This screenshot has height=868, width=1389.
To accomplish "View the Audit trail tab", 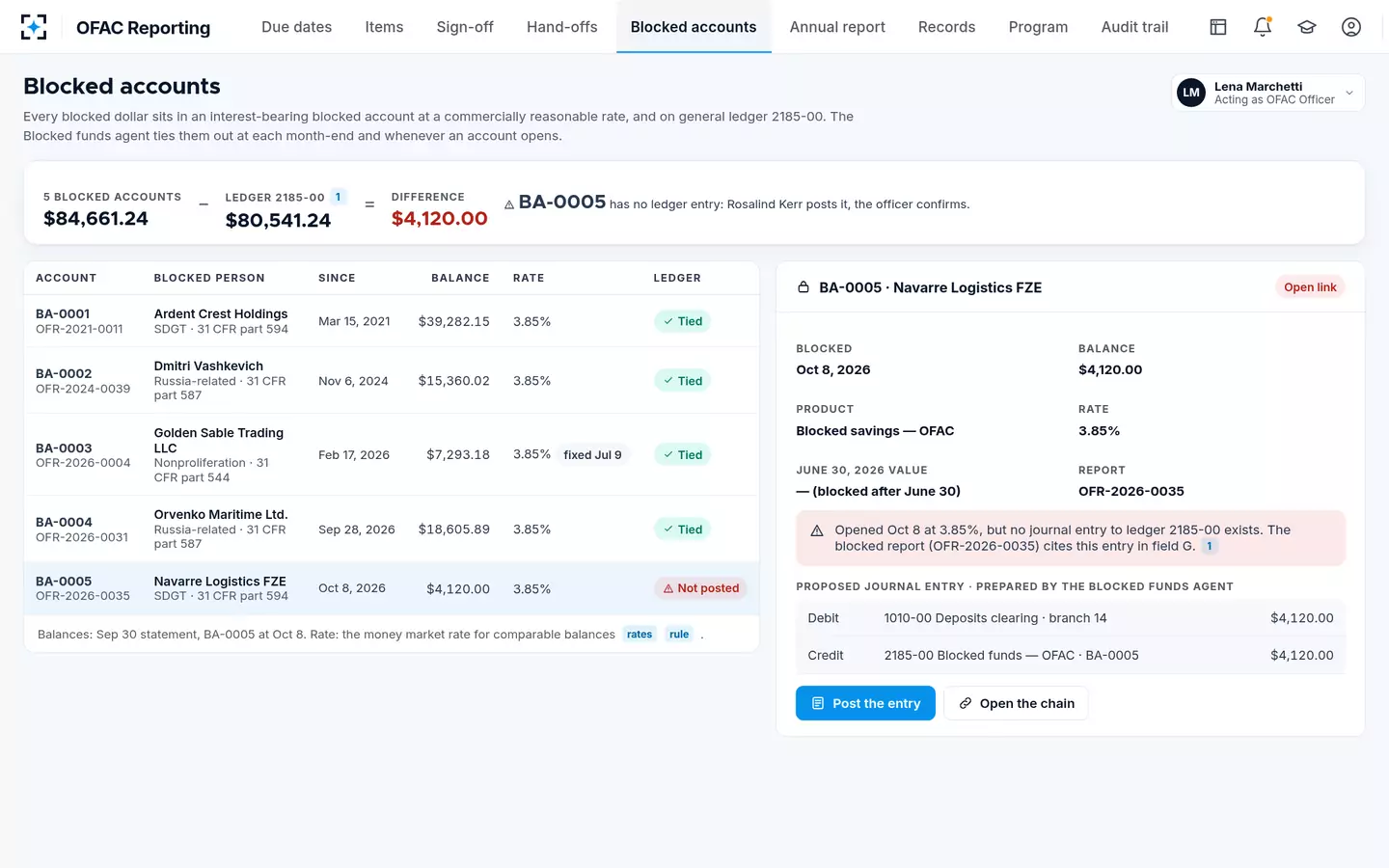I will pyautogui.click(x=1135, y=27).
